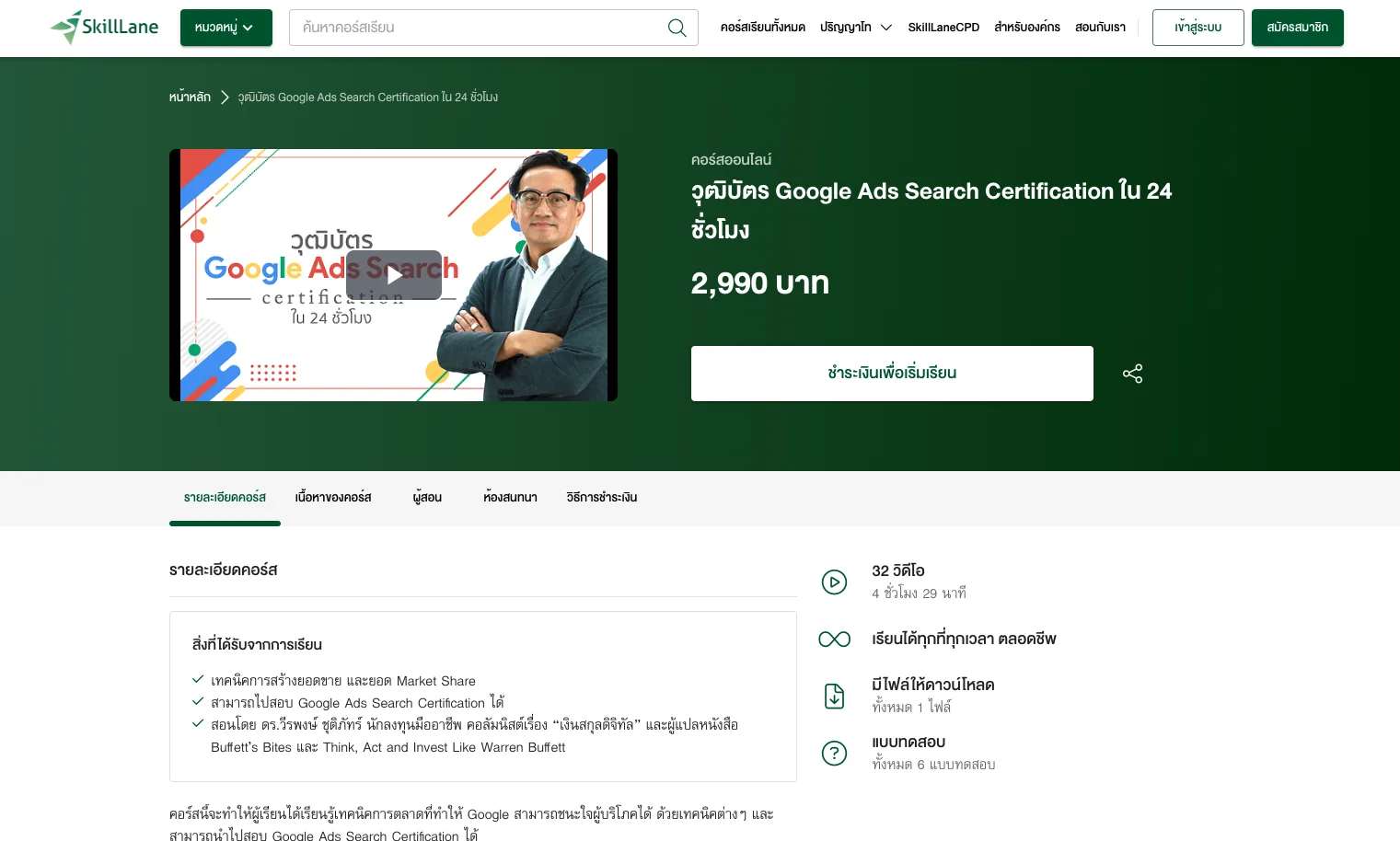Click the คอร์สออนไลน์ label
This screenshot has height=841, width=1400.
[x=731, y=160]
